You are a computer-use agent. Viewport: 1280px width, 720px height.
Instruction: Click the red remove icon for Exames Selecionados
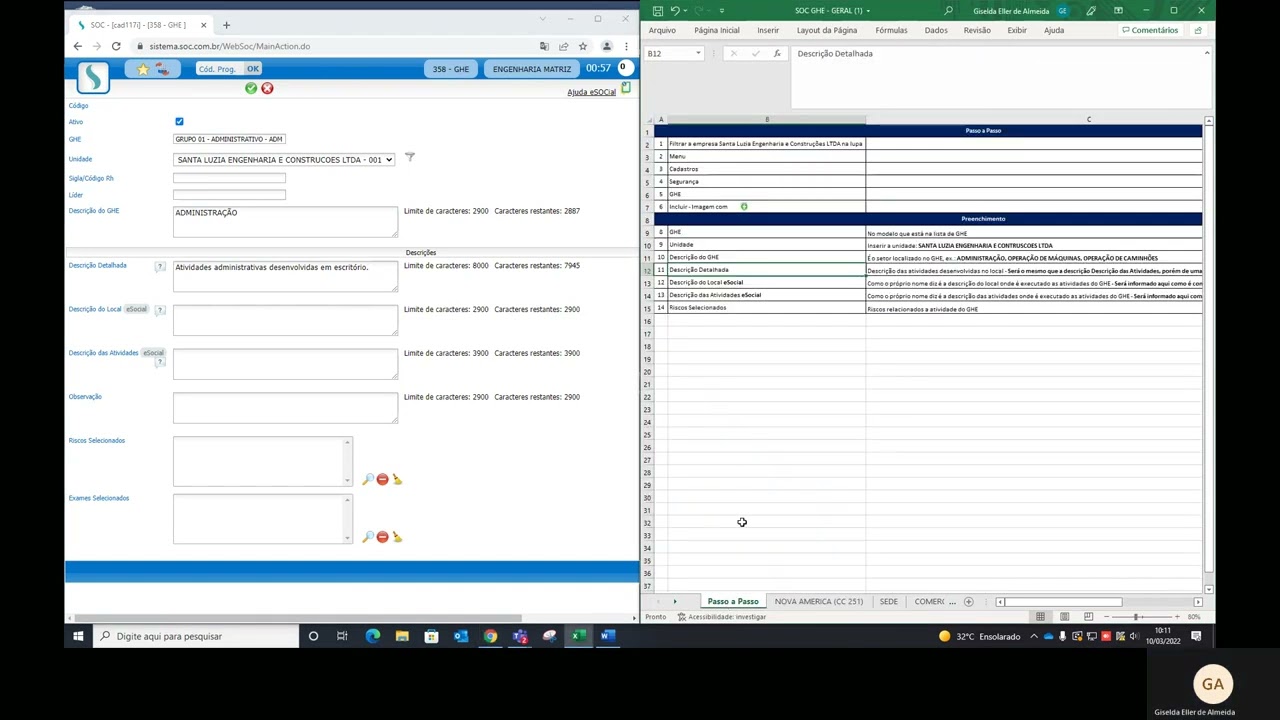coord(382,537)
